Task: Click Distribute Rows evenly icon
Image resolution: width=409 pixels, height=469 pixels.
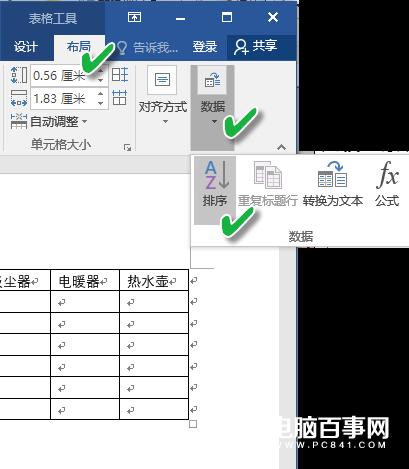Action: [x=120, y=75]
